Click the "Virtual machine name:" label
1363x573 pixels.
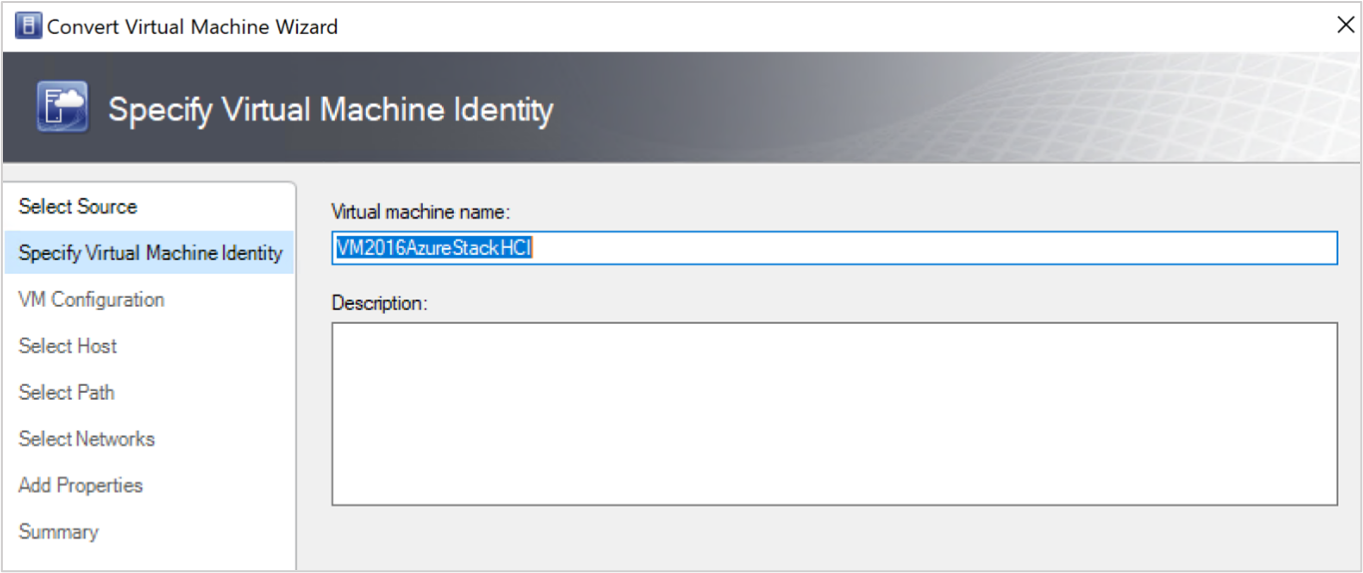click(x=421, y=212)
